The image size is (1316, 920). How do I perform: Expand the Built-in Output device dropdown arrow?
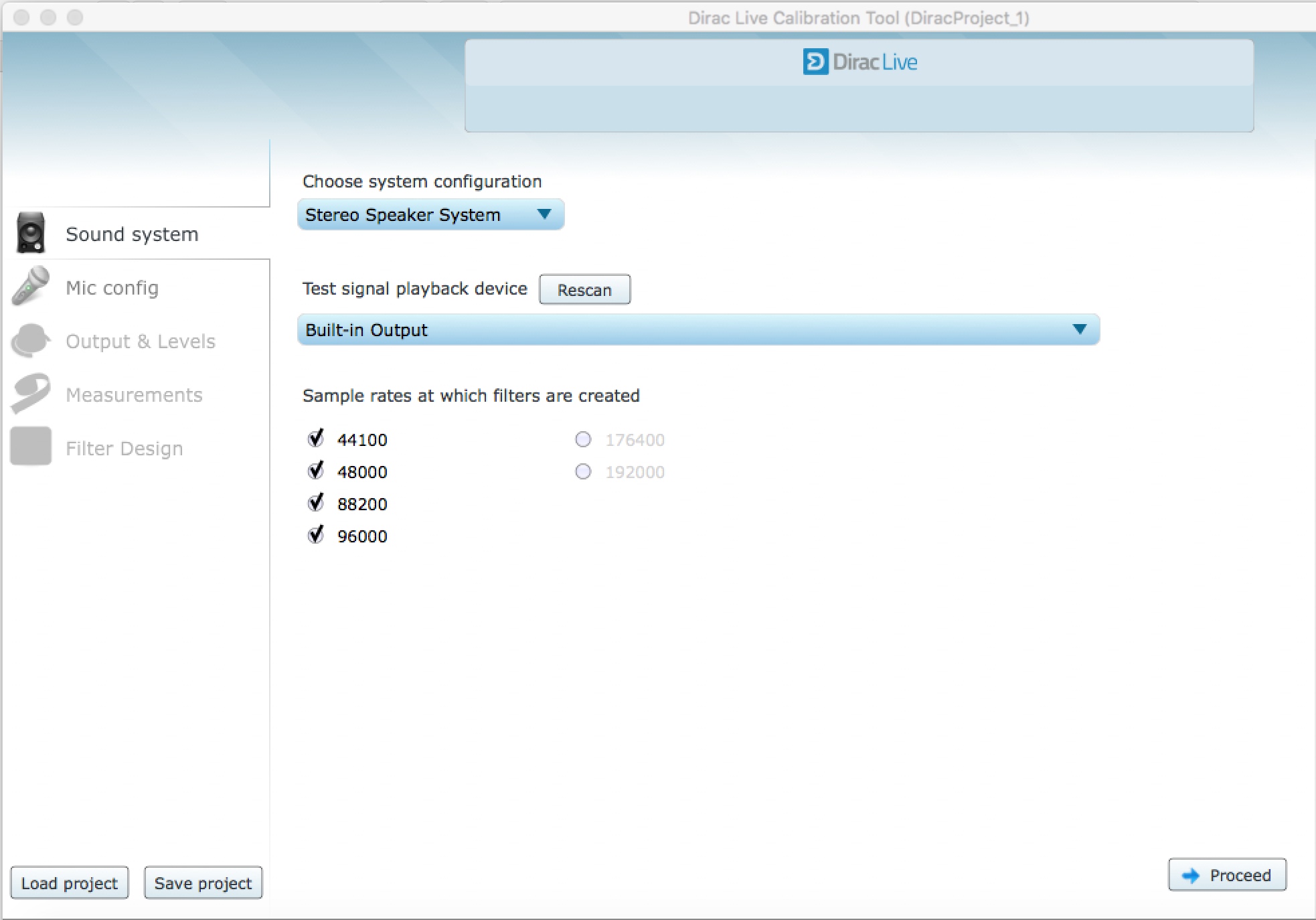(x=1079, y=329)
